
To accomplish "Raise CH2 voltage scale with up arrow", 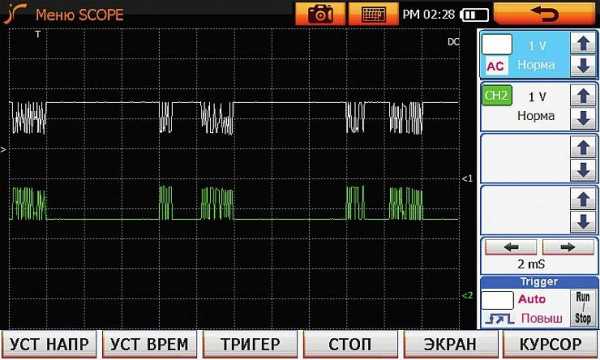I will tap(583, 96).
